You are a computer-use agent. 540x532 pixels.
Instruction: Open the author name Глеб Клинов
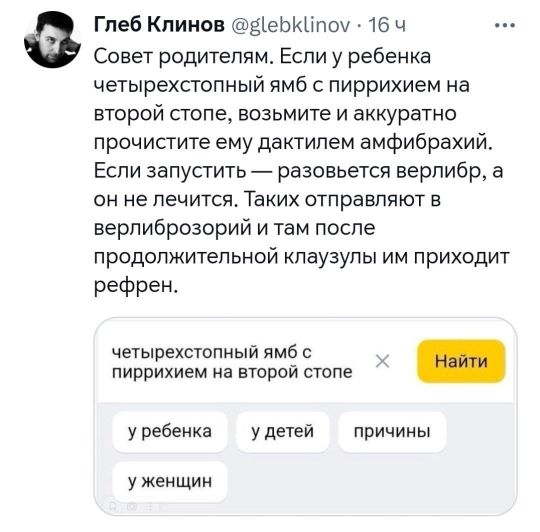(x=159, y=25)
